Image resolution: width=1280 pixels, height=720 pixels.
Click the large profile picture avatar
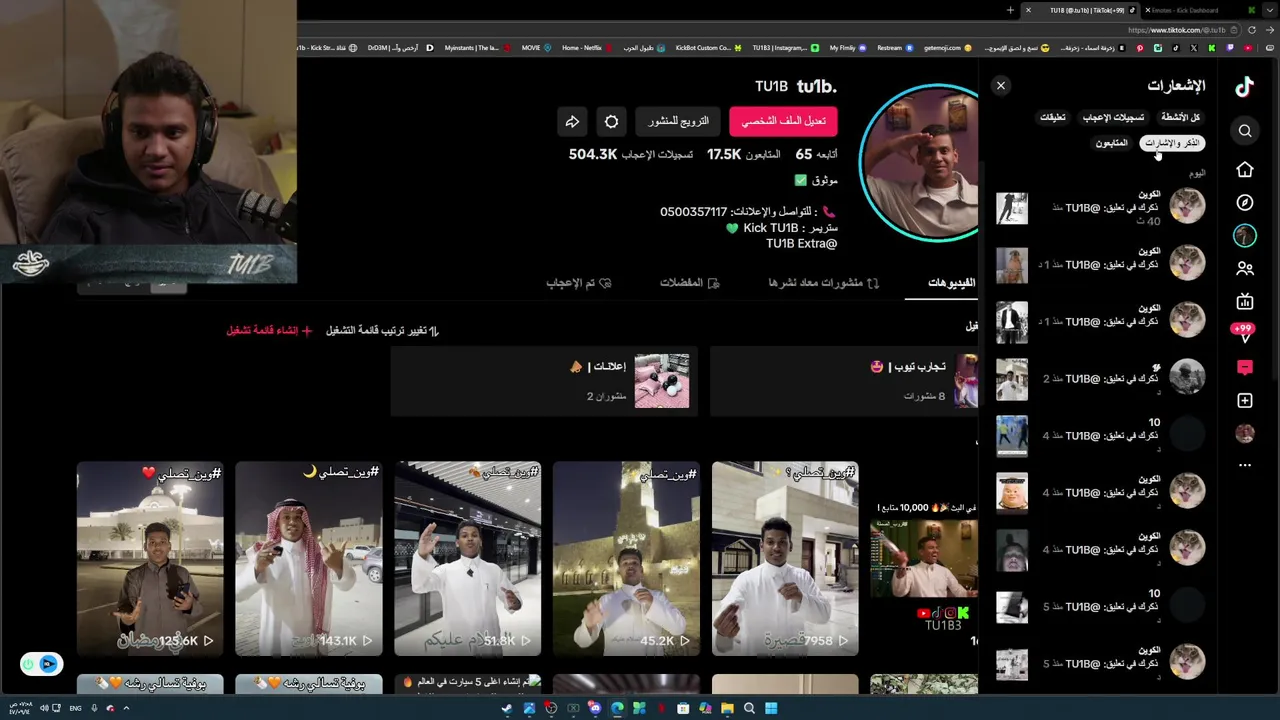coord(921,163)
